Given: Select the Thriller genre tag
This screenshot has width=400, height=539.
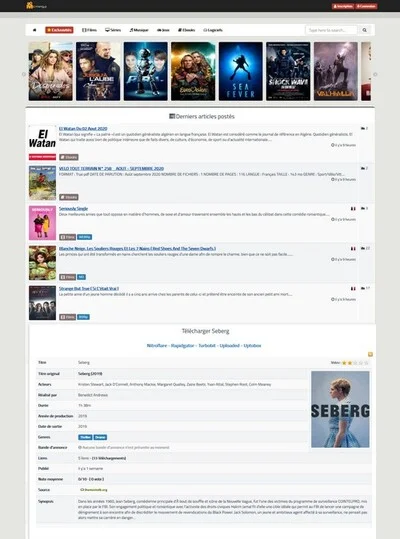Looking at the screenshot, I should click(x=85, y=437).
